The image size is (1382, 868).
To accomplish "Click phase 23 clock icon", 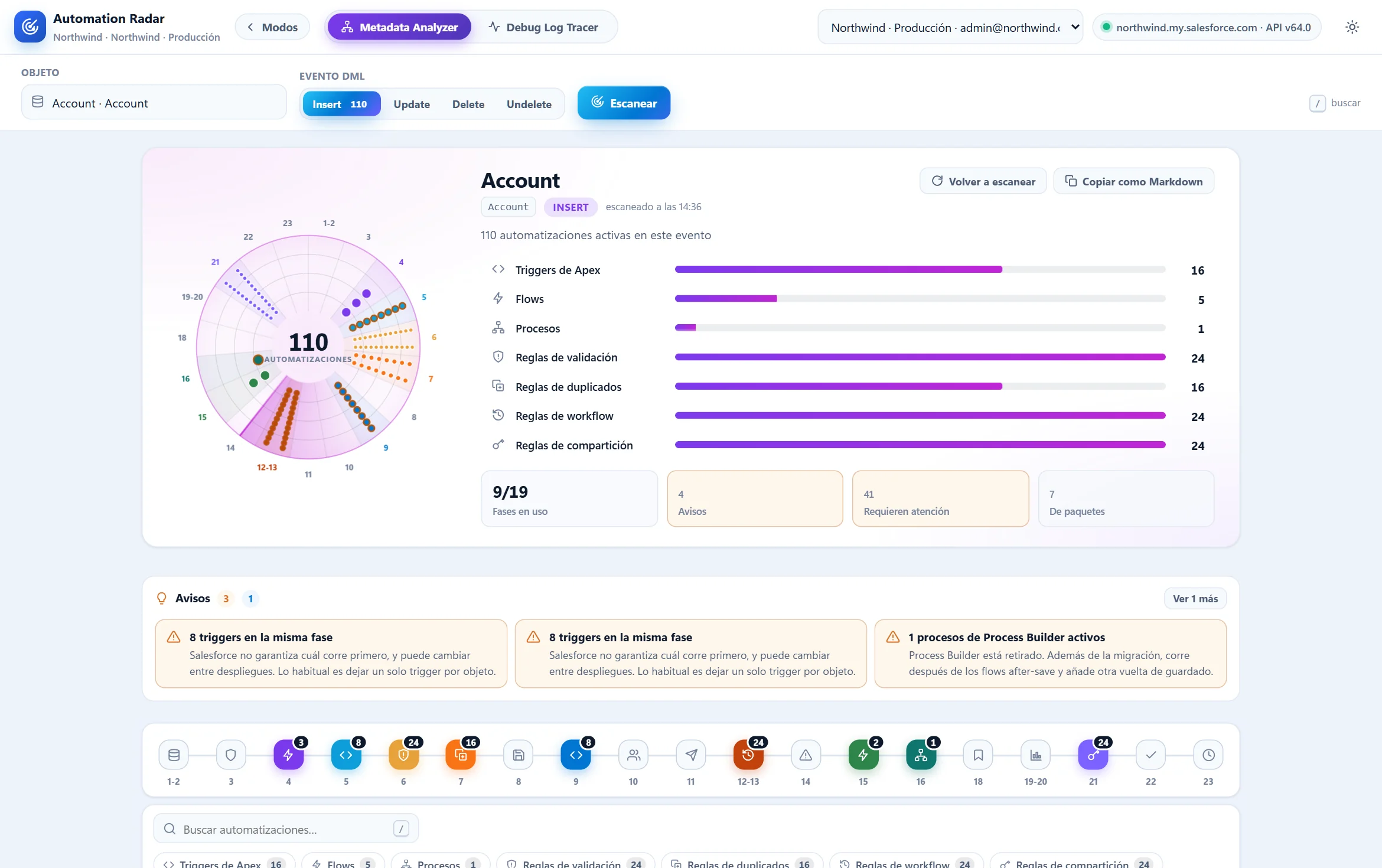I will [x=1208, y=755].
